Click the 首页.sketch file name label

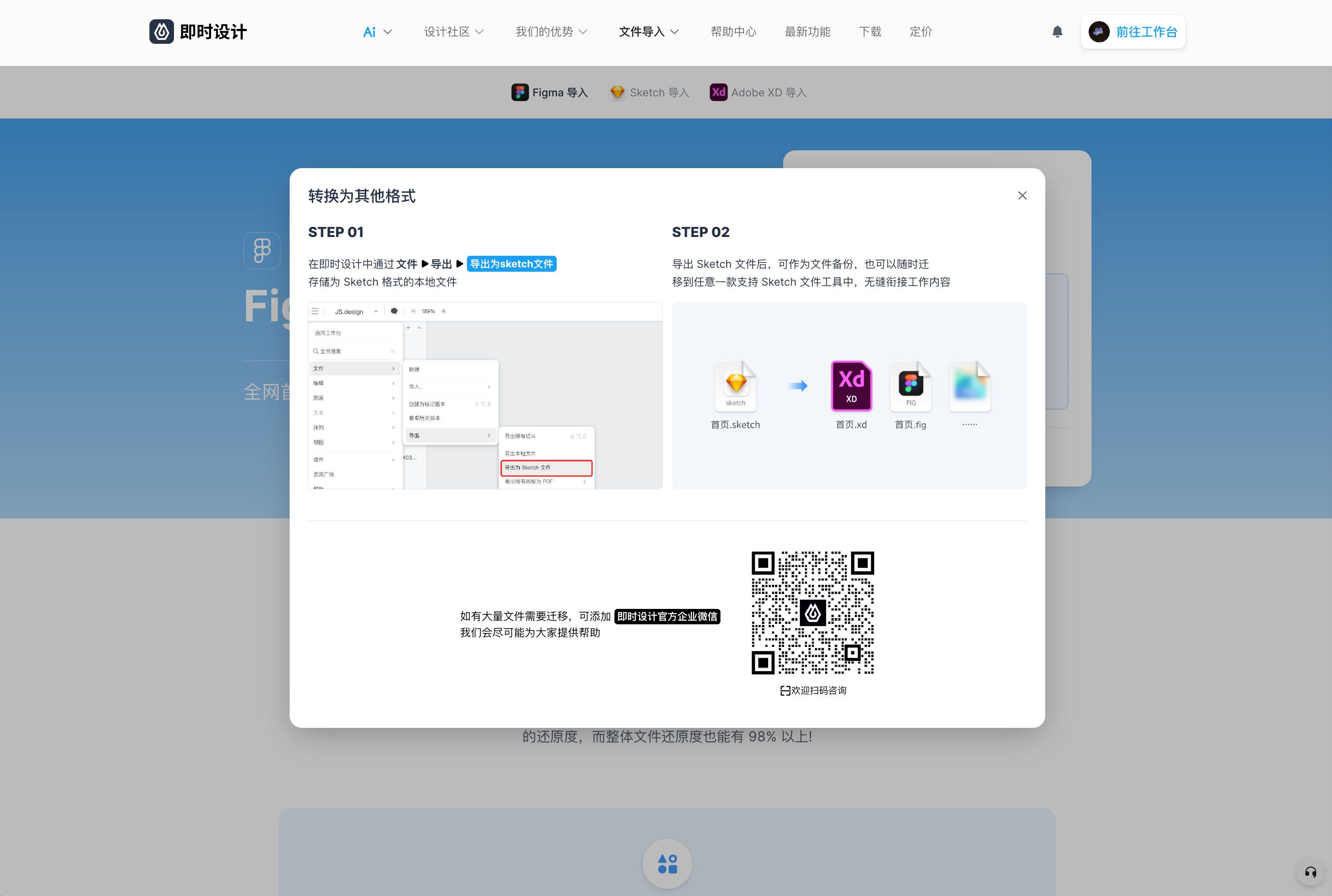click(735, 424)
